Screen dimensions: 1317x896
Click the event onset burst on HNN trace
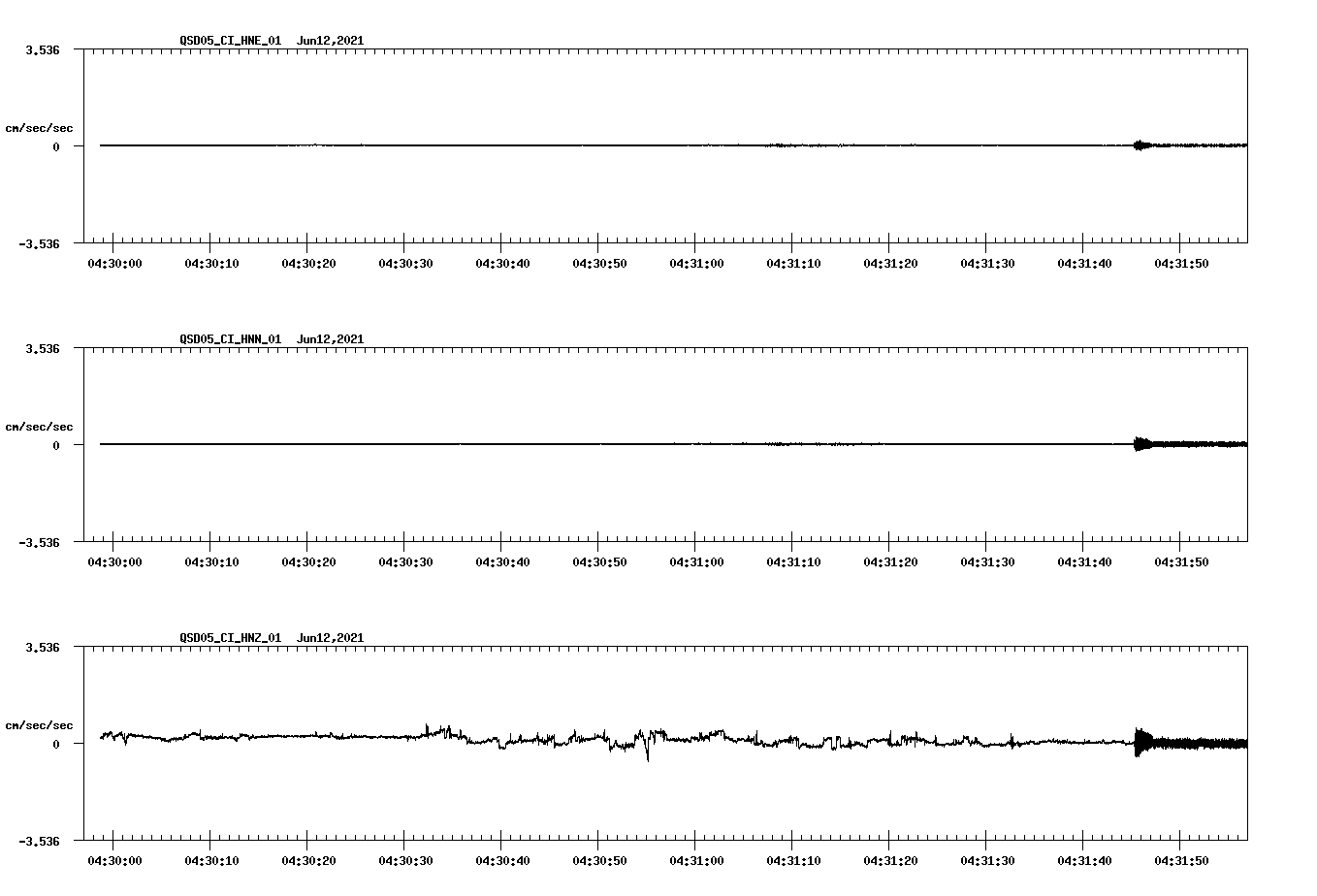pyautogui.click(x=1141, y=444)
